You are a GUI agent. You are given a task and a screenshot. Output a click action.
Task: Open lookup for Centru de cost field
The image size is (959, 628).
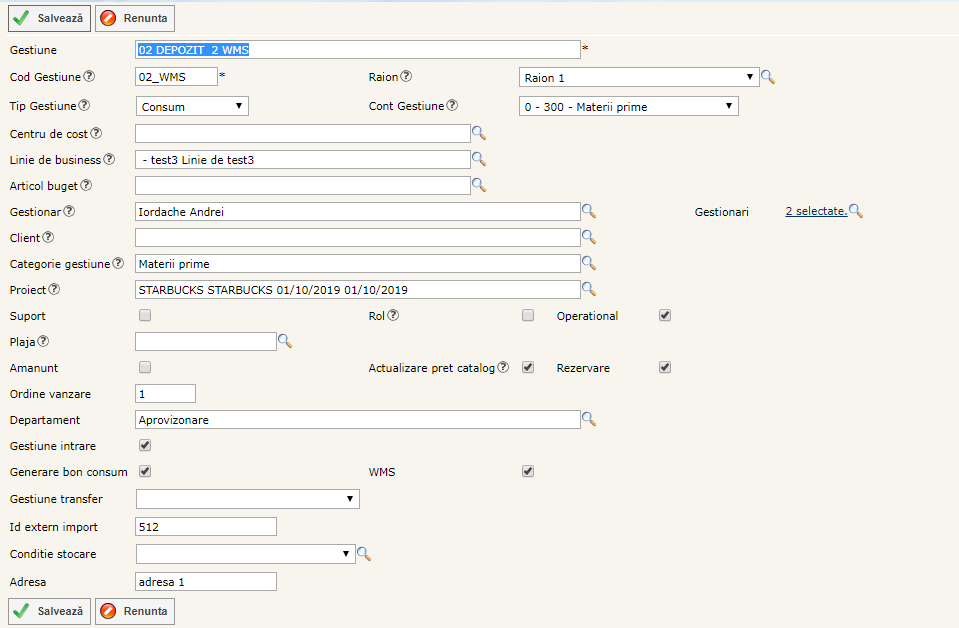tap(478, 133)
